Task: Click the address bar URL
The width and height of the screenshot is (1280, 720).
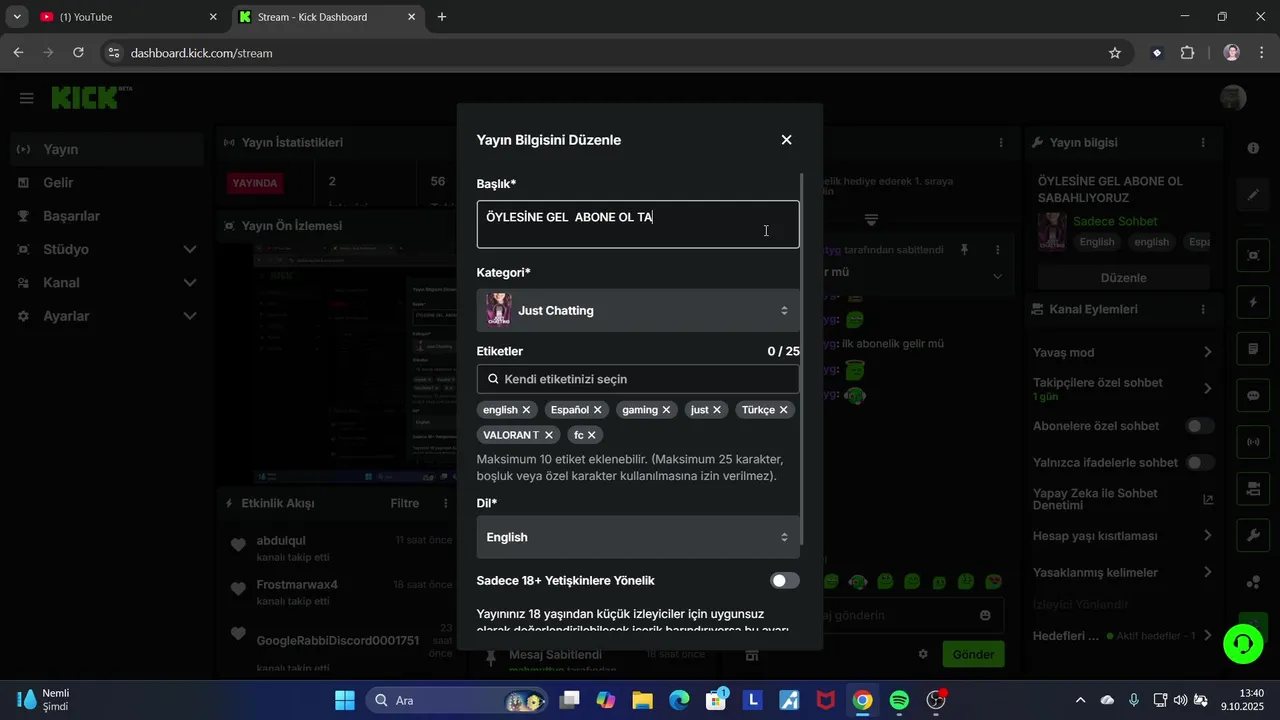Action: point(201,53)
